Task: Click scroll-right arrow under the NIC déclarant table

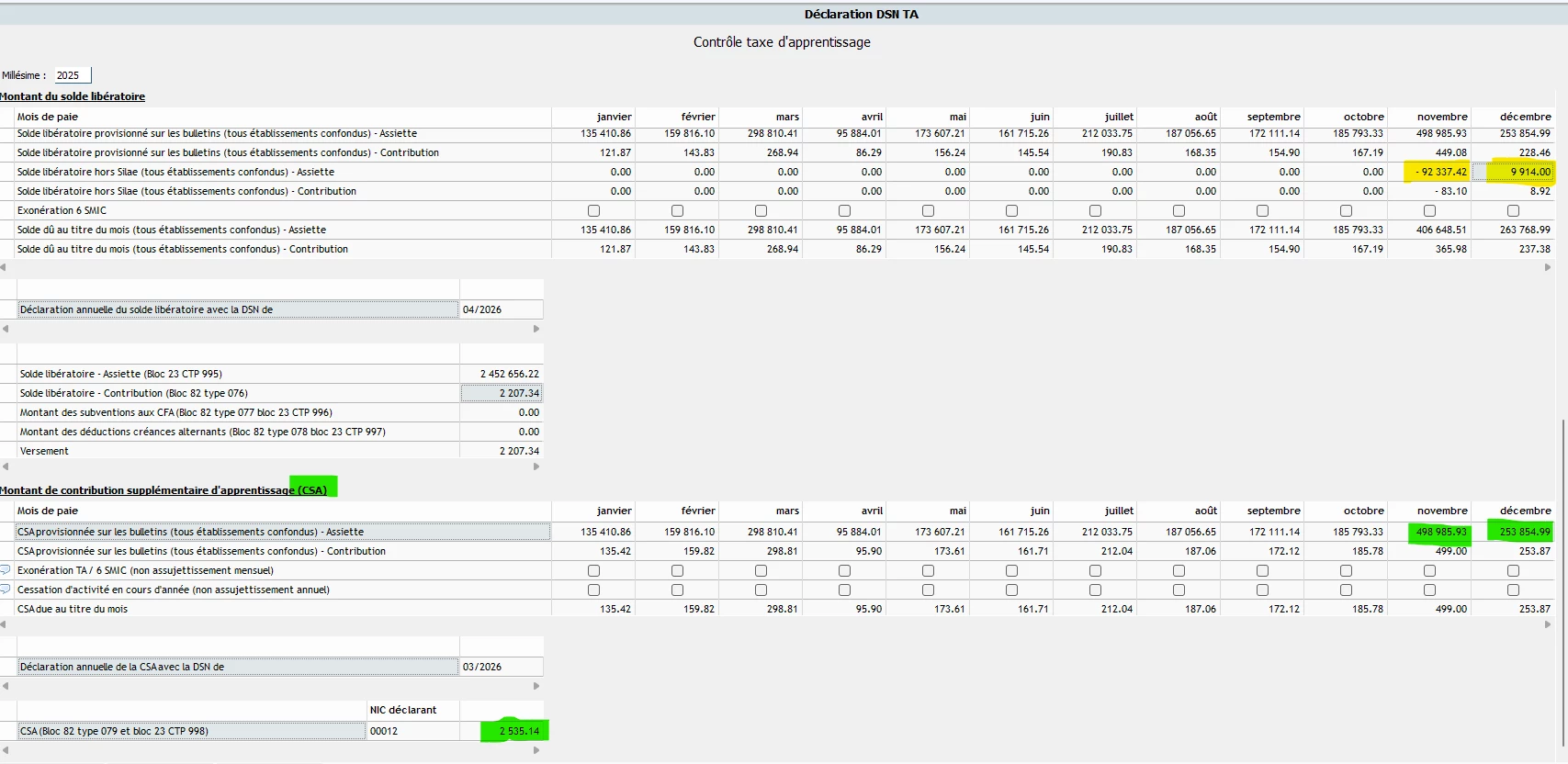Action: pyautogui.click(x=536, y=749)
